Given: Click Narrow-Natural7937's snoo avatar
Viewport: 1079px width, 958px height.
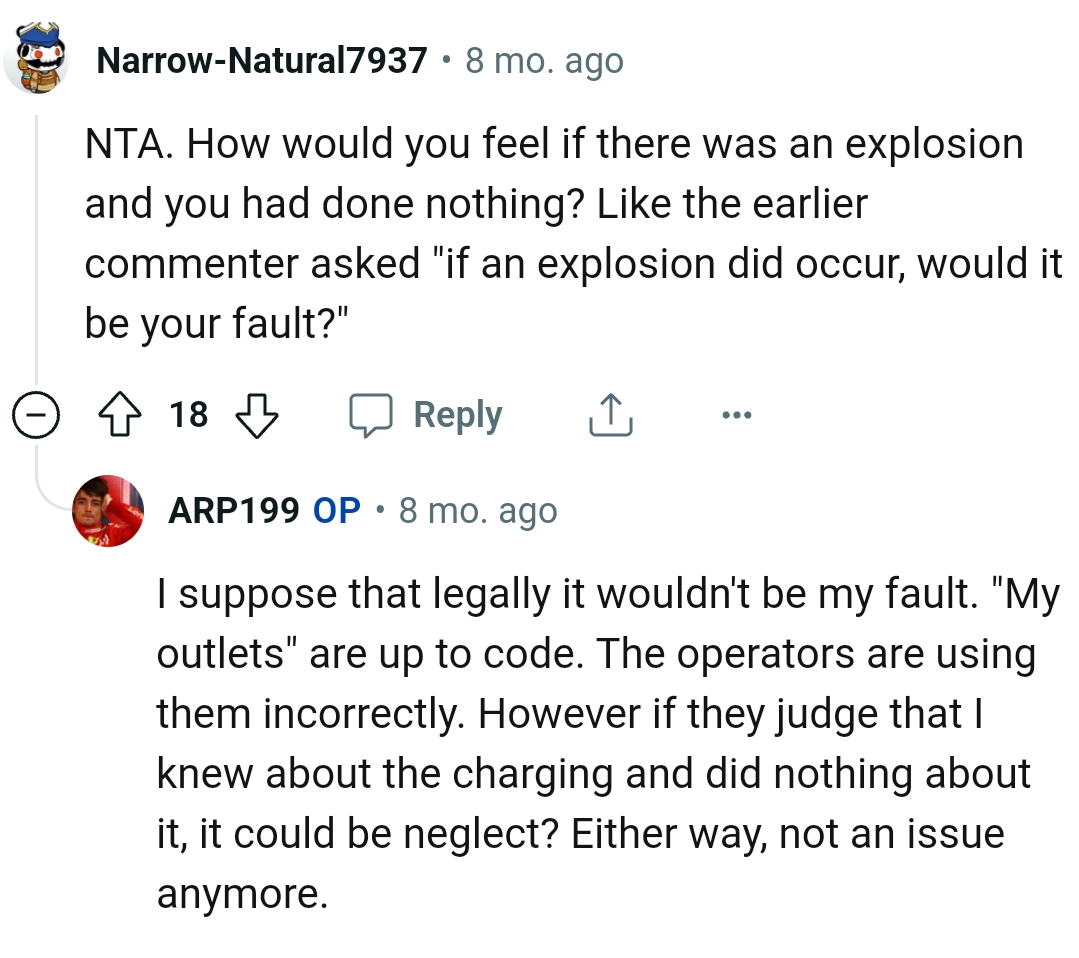Looking at the screenshot, I should tap(38, 62).
